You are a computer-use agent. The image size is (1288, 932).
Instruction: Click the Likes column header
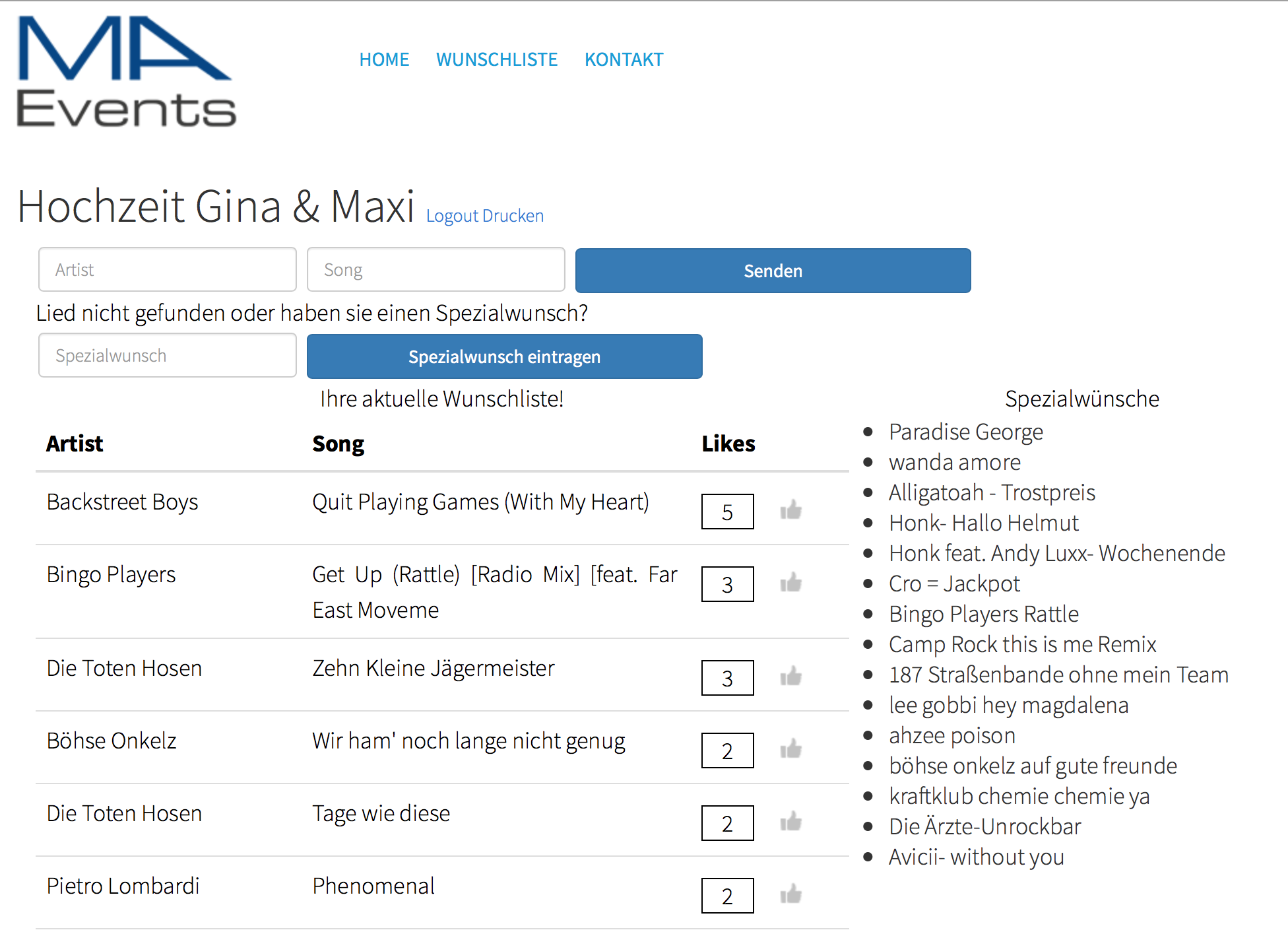728,444
